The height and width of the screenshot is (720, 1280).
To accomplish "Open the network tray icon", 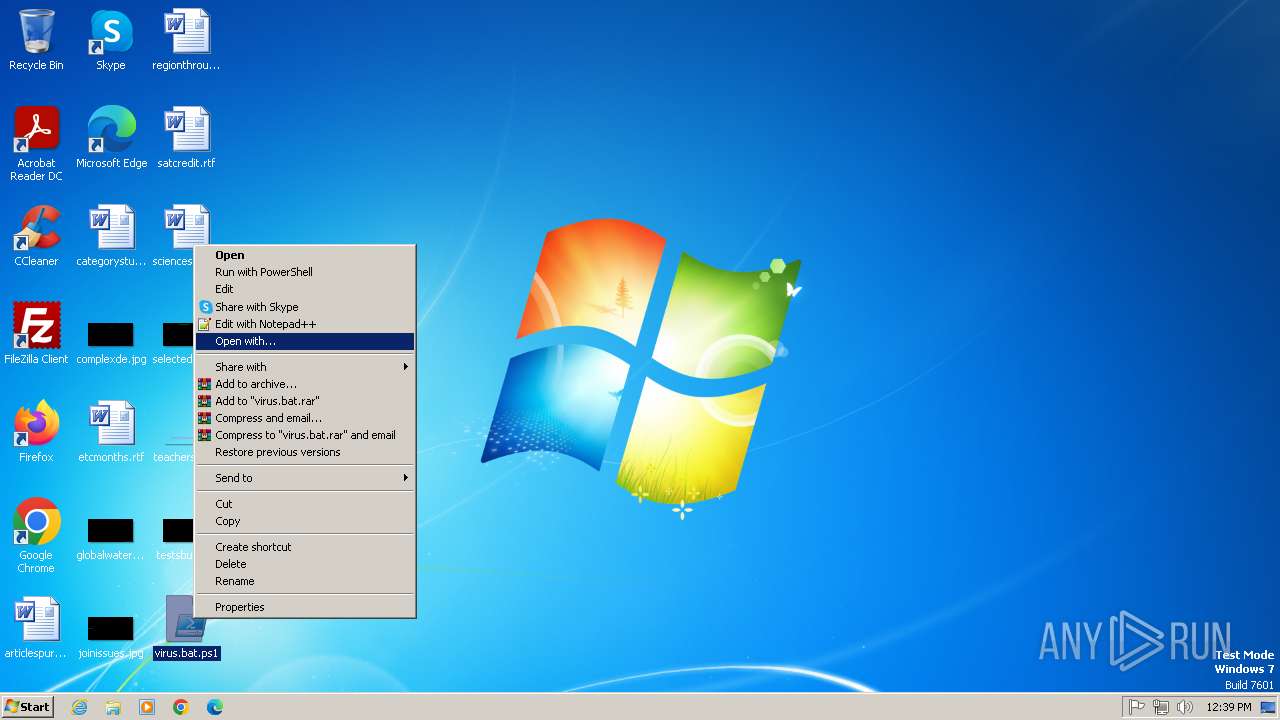I will 1161,707.
